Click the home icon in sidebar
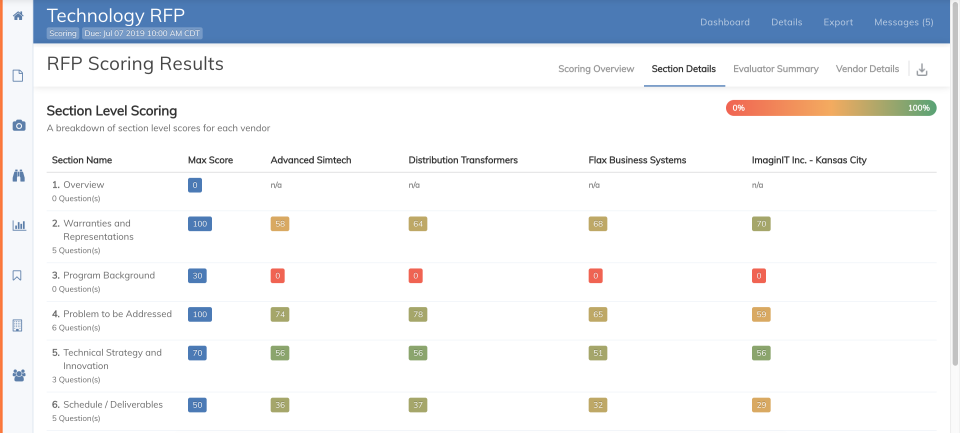The image size is (960, 433). coord(18,16)
